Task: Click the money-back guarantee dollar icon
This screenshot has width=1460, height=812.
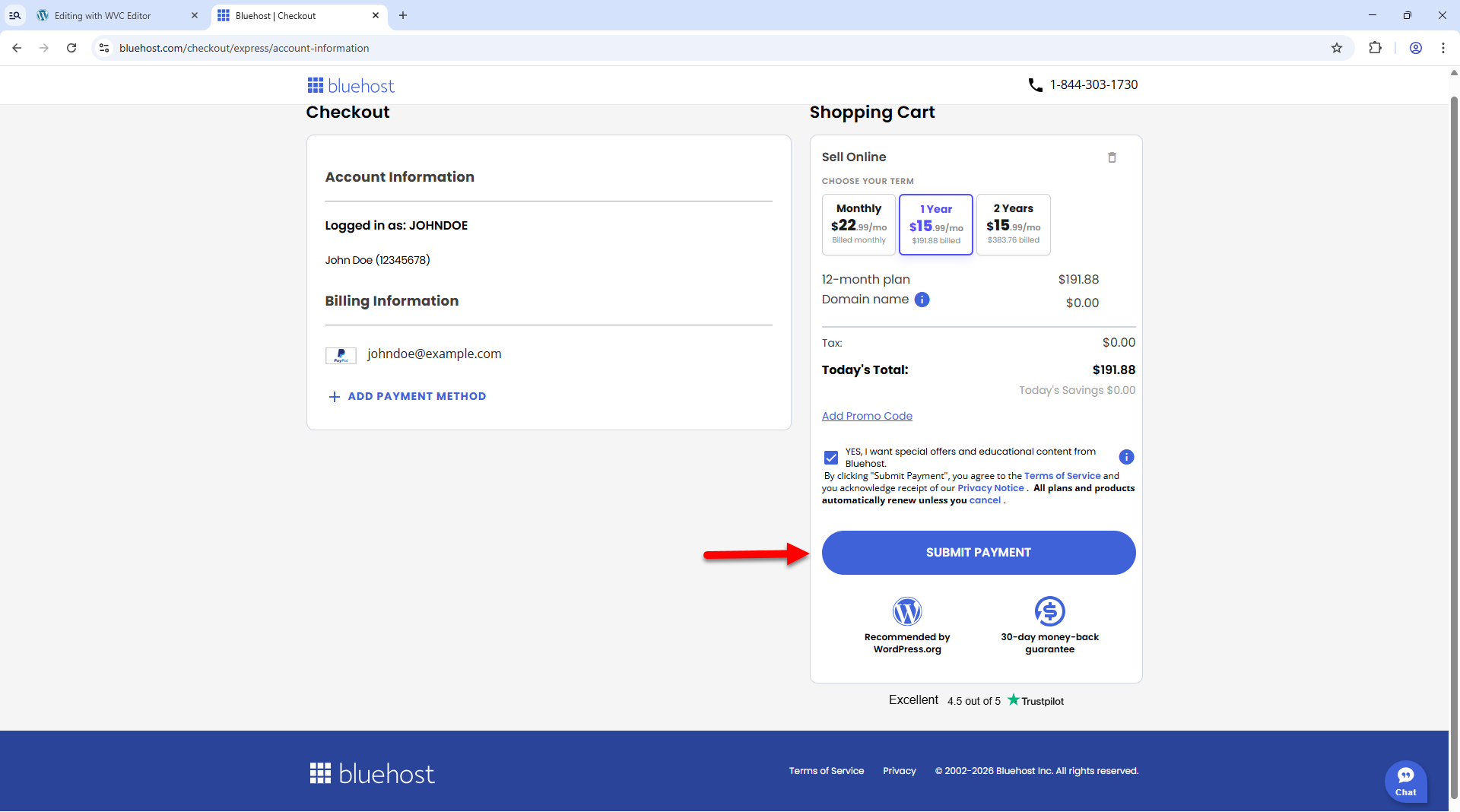Action: point(1049,611)
